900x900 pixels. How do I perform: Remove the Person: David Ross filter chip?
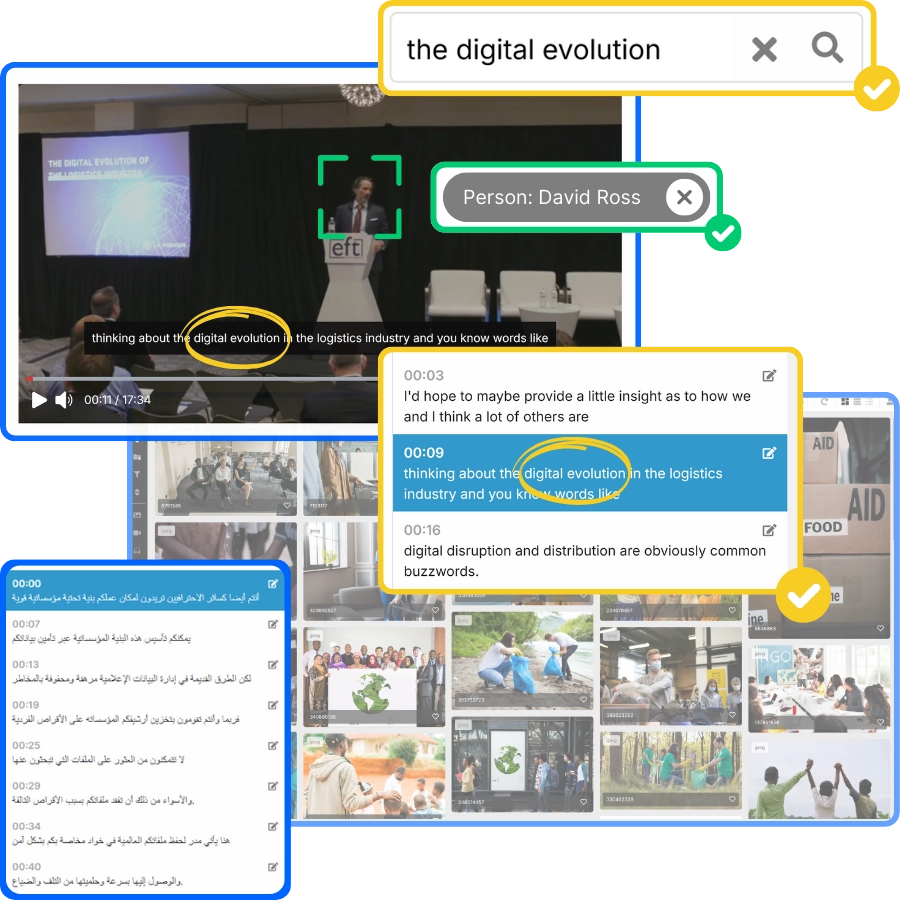pos(684,198)
